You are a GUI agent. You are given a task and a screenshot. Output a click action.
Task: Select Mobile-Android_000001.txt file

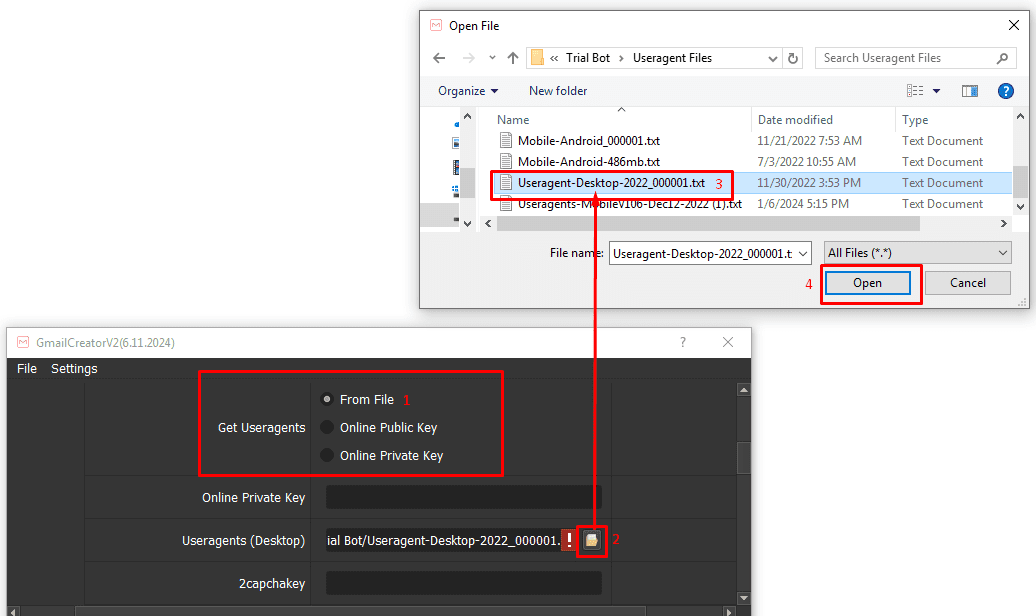[x=589, y=141]
